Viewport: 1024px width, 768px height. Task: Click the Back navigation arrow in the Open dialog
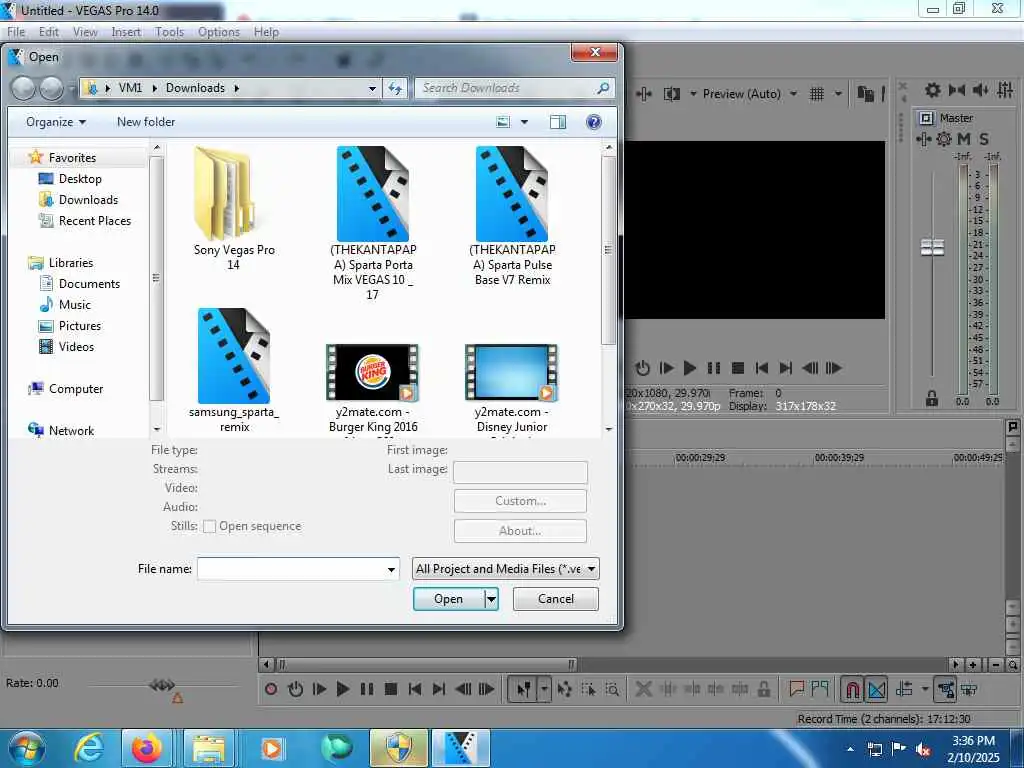(x=23, y=88)
